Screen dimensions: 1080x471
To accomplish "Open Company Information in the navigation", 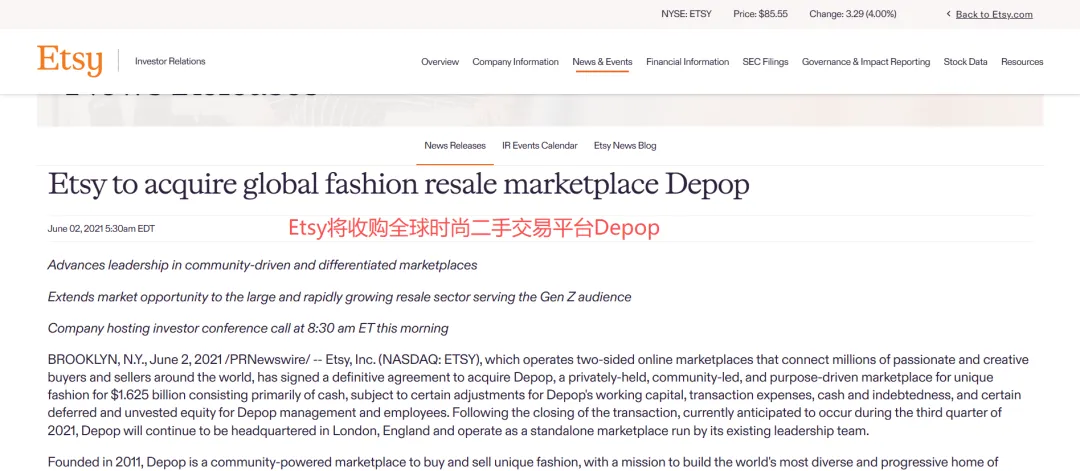I will coord(515,62).
